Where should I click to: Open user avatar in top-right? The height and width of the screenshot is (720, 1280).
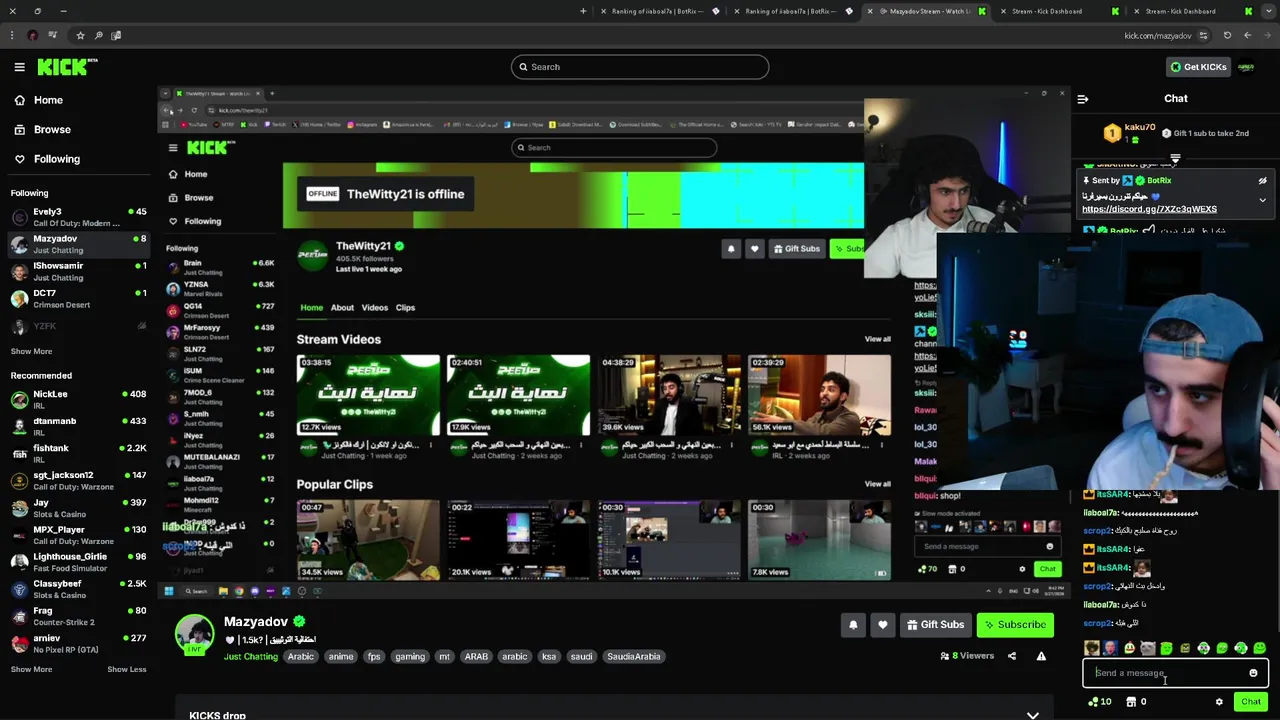1246,67
